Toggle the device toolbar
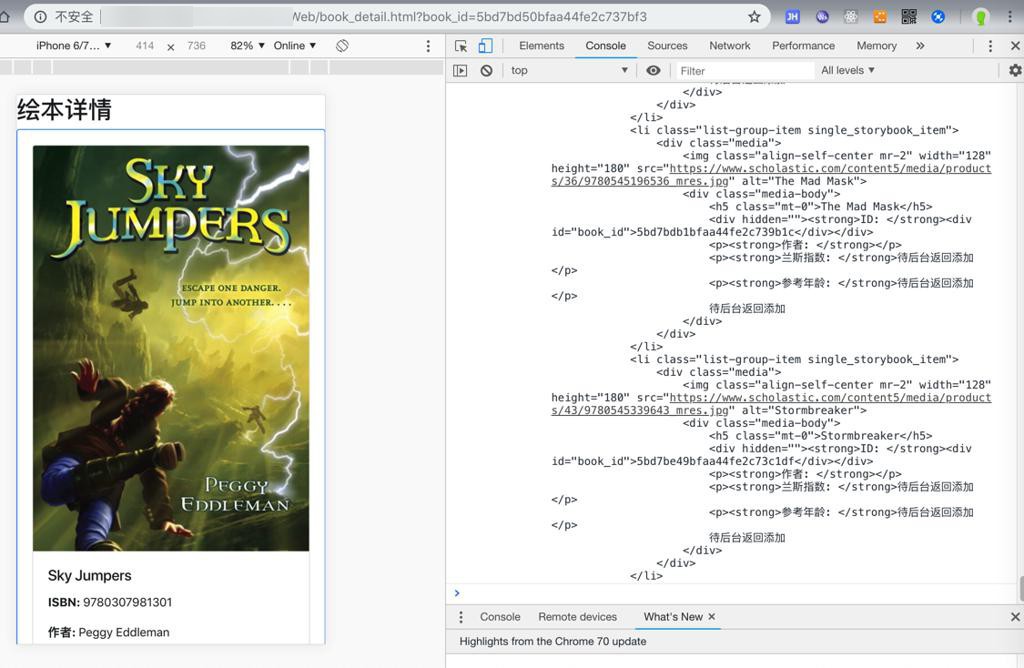The image size is (1024, 668). click(x=485, y=46)
